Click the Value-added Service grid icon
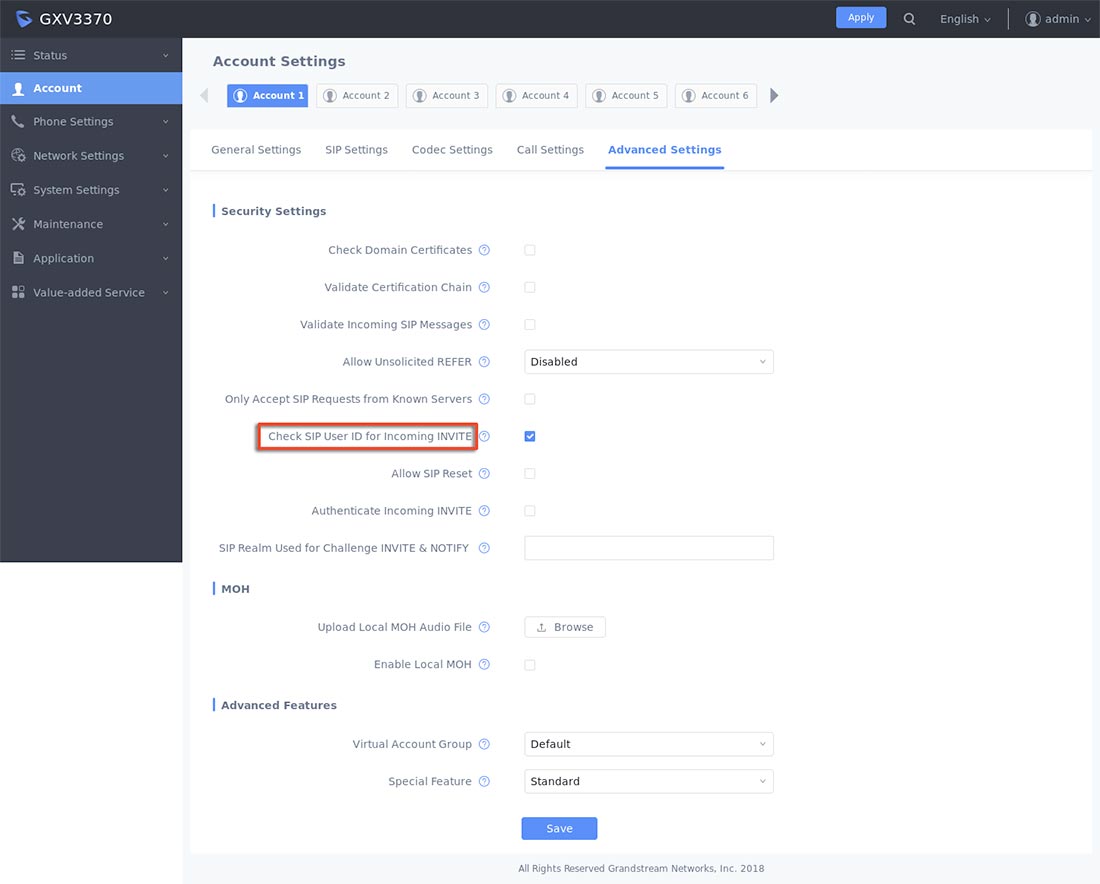 pos(18,293)
